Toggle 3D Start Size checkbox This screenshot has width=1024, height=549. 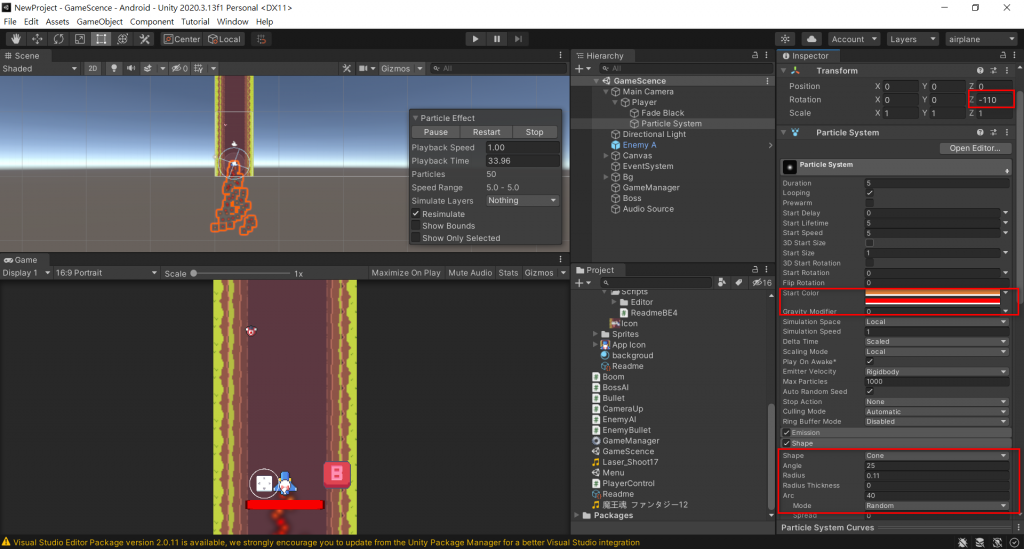click(869, 243)
